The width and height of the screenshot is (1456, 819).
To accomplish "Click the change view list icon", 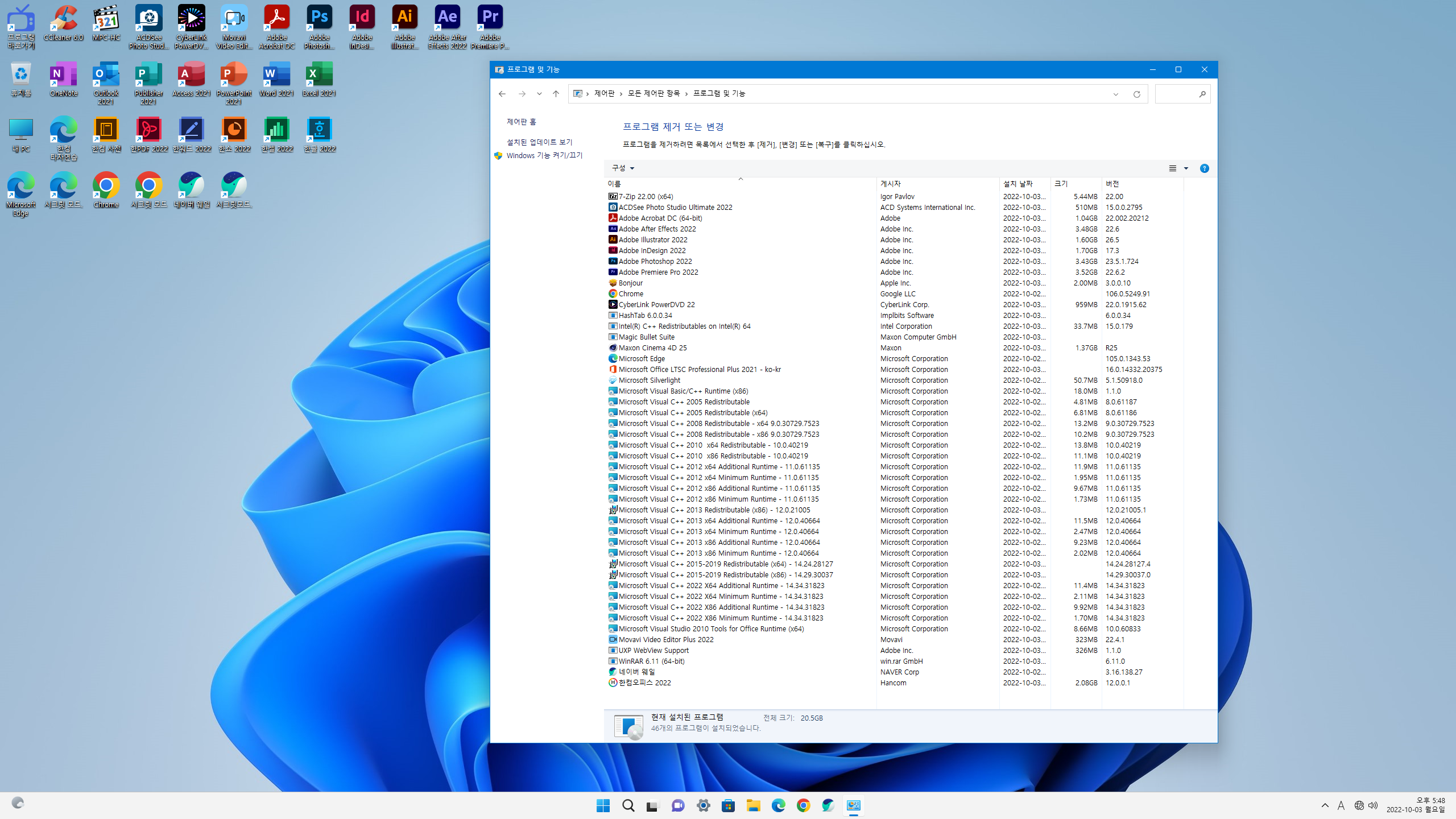I will (1172, 168).
